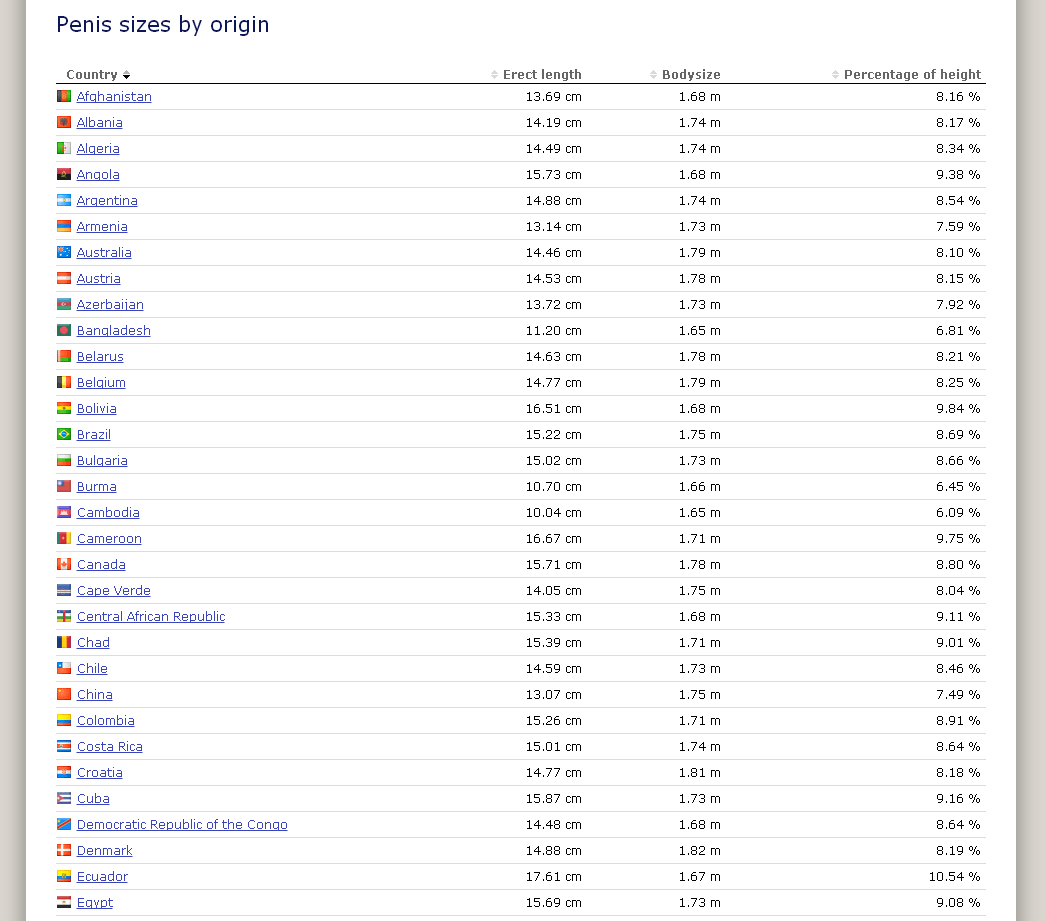The height and width of the screenshot is (921, 1045).
Task: Go to the Bangladesh page link
Action: click(x=113, y=331)
